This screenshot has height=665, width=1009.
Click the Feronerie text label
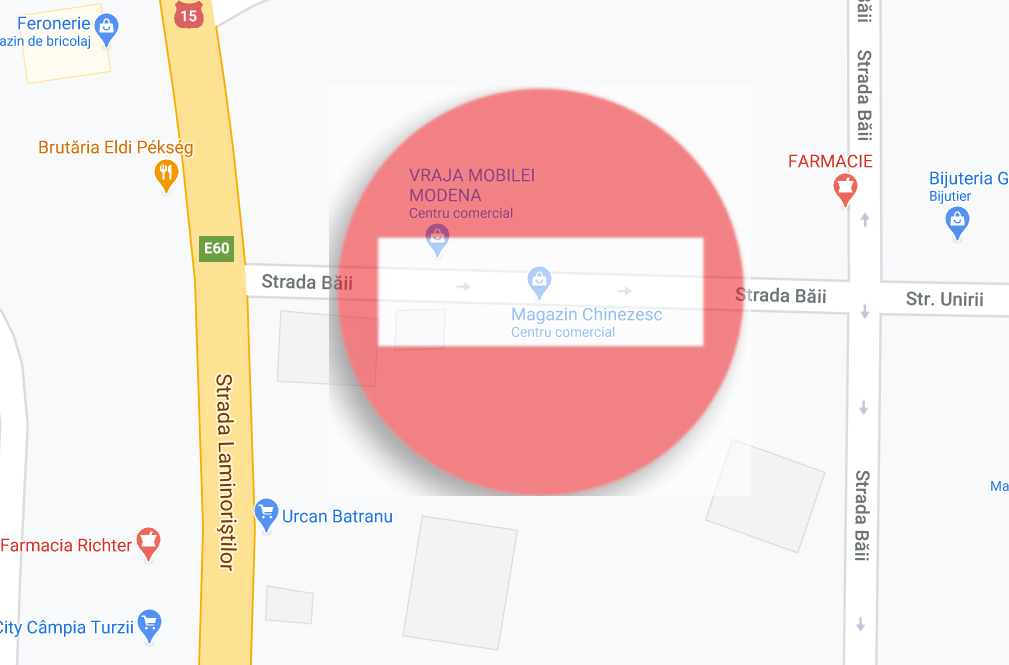[53, 24]
